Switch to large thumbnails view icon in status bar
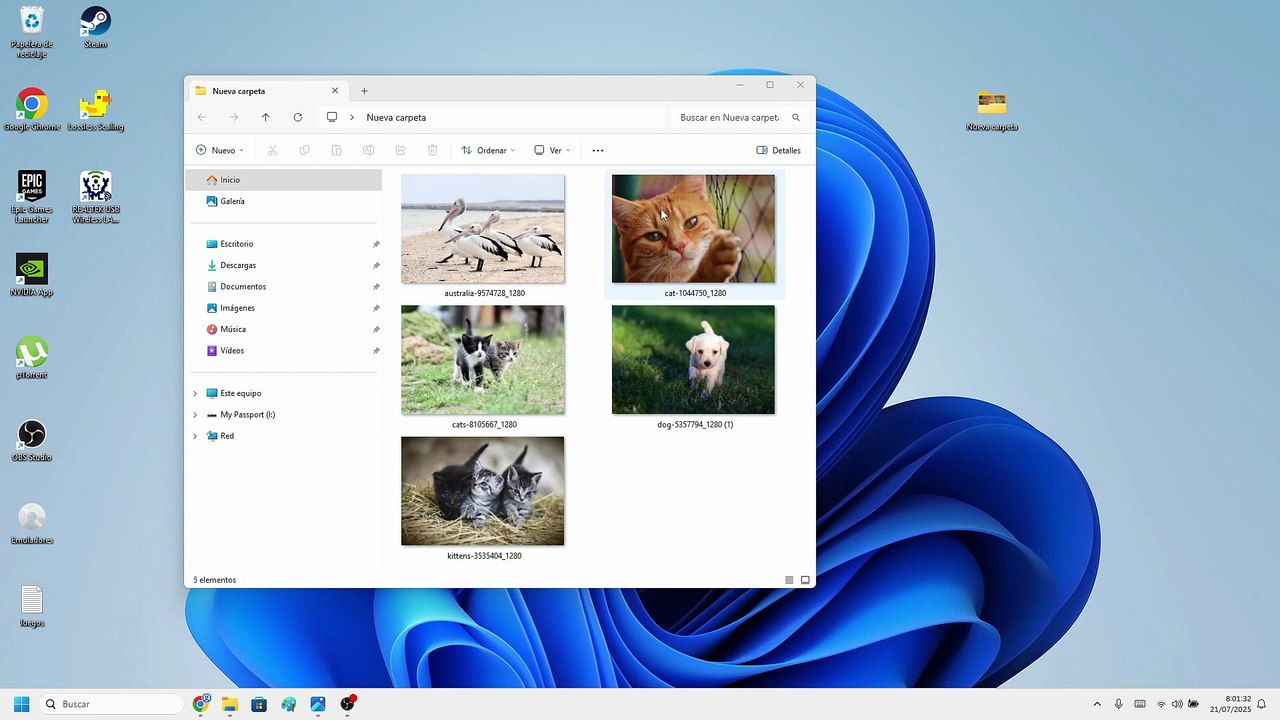 point(805,580)
